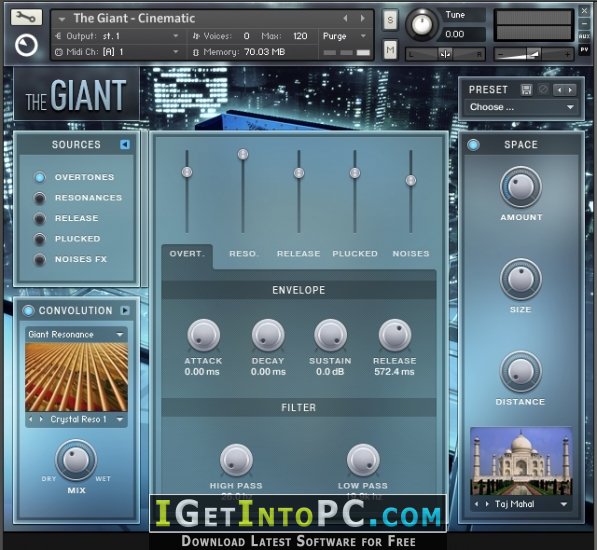Click the Convolution image thumbnail
Screen dimensions: 597x550
(76, 377)
